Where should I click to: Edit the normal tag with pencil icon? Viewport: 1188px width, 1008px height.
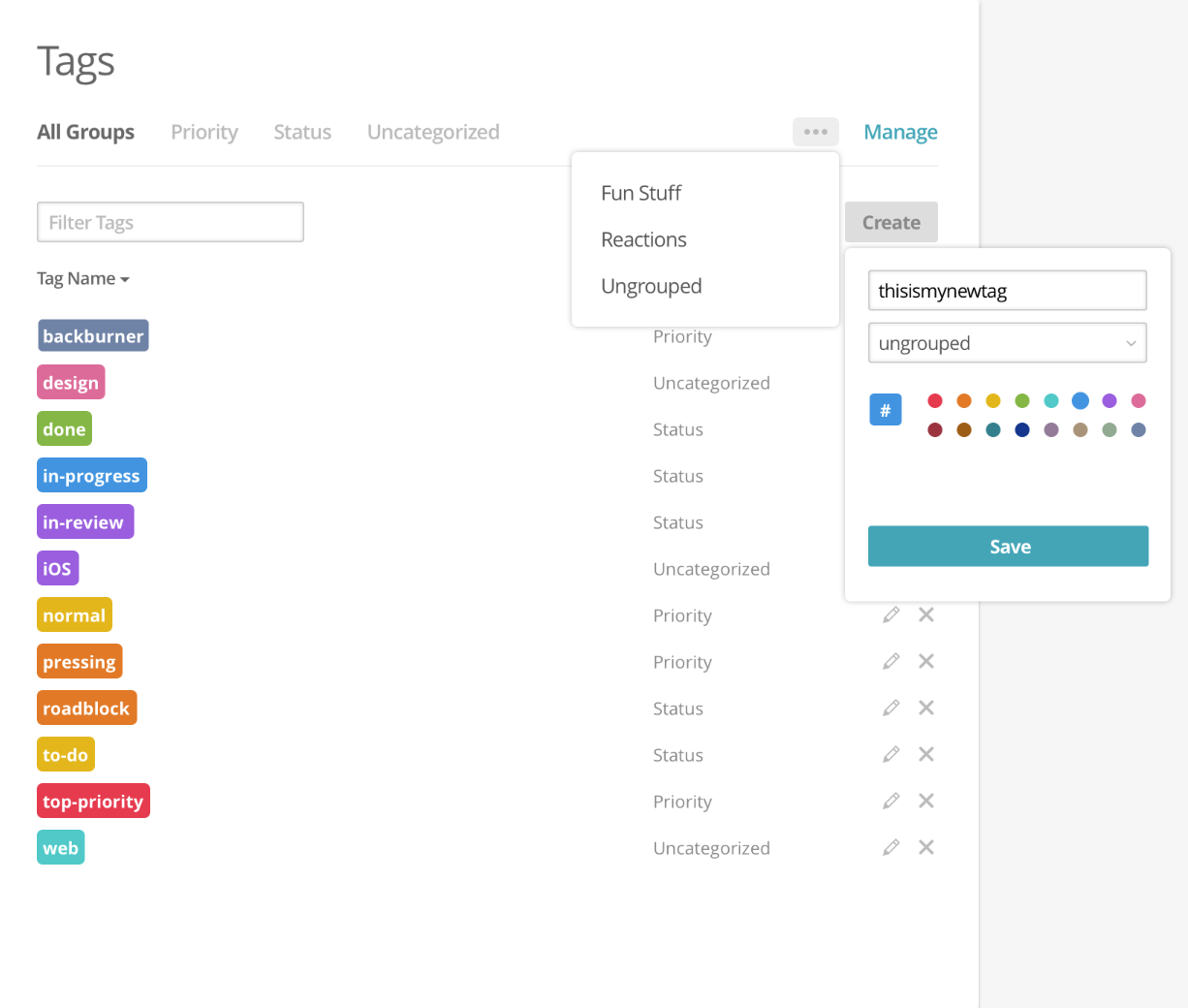point(891,614)
